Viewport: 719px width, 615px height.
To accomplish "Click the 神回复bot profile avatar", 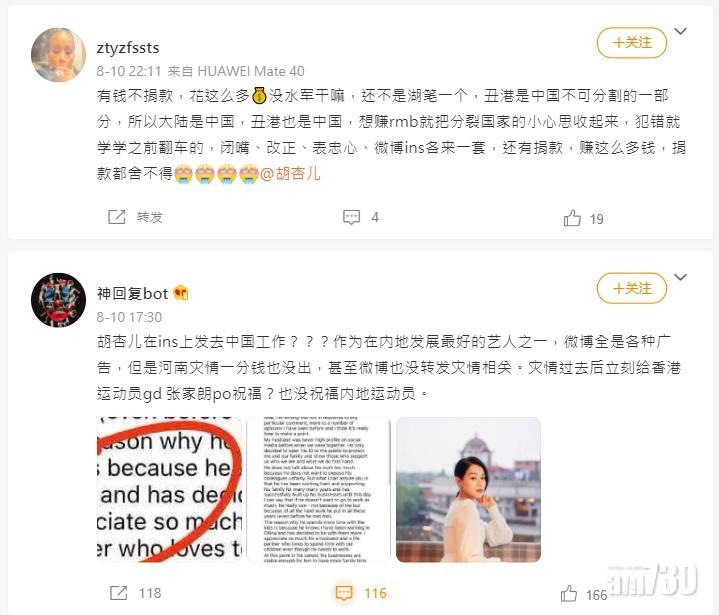I will [x=58, y=300].
